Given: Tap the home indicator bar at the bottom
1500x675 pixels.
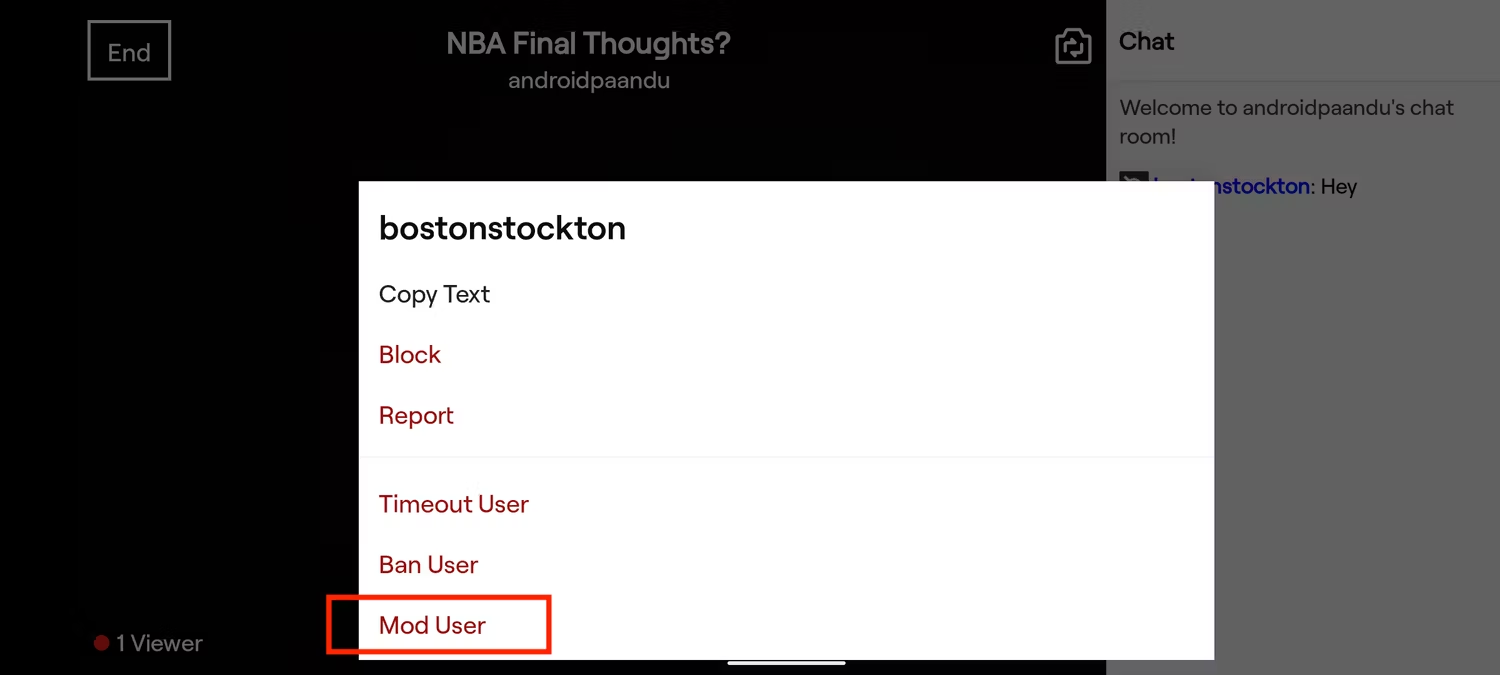Looking at the screenshot, I should point(786,663).
